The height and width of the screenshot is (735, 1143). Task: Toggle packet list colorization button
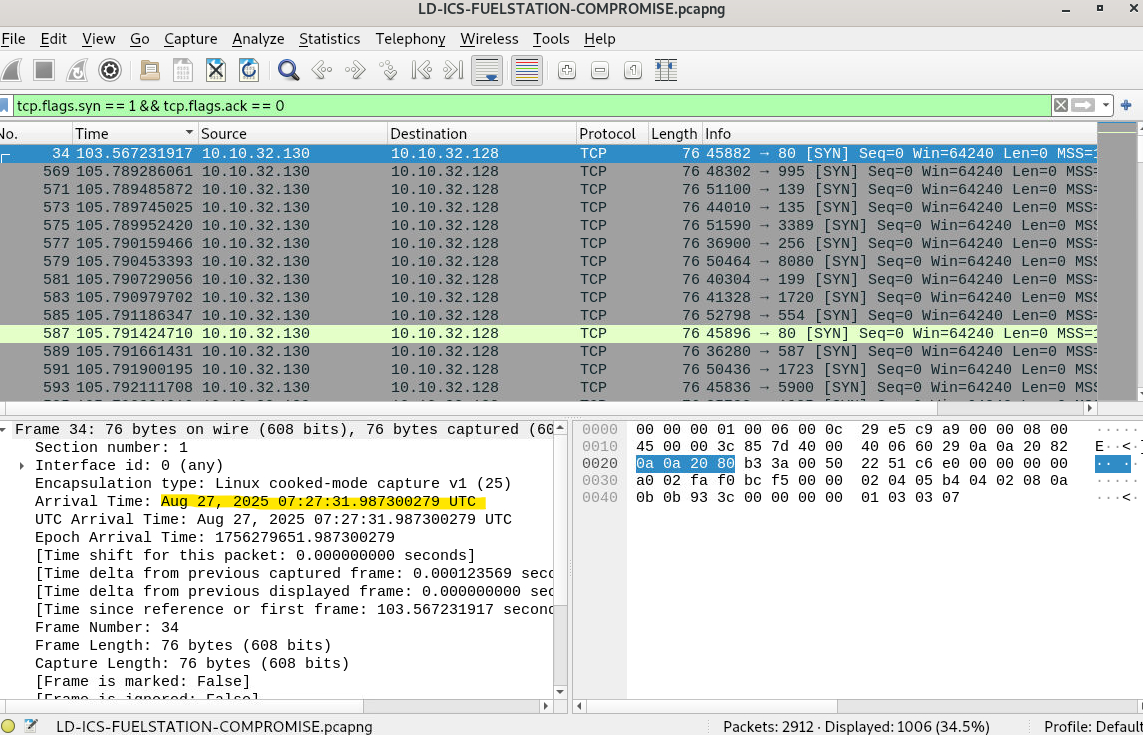[526, 70]
